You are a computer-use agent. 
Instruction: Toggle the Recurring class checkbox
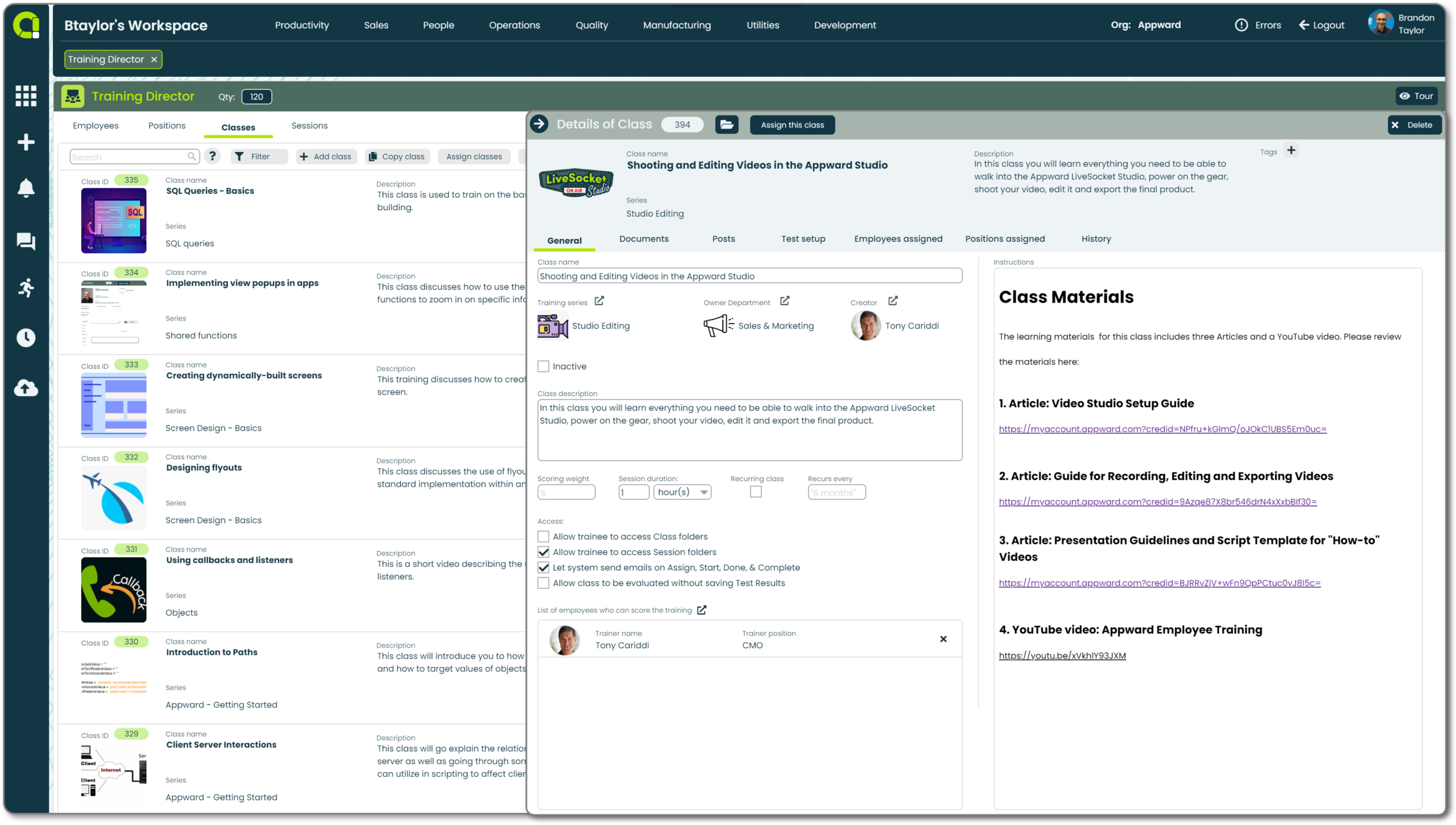755,492
